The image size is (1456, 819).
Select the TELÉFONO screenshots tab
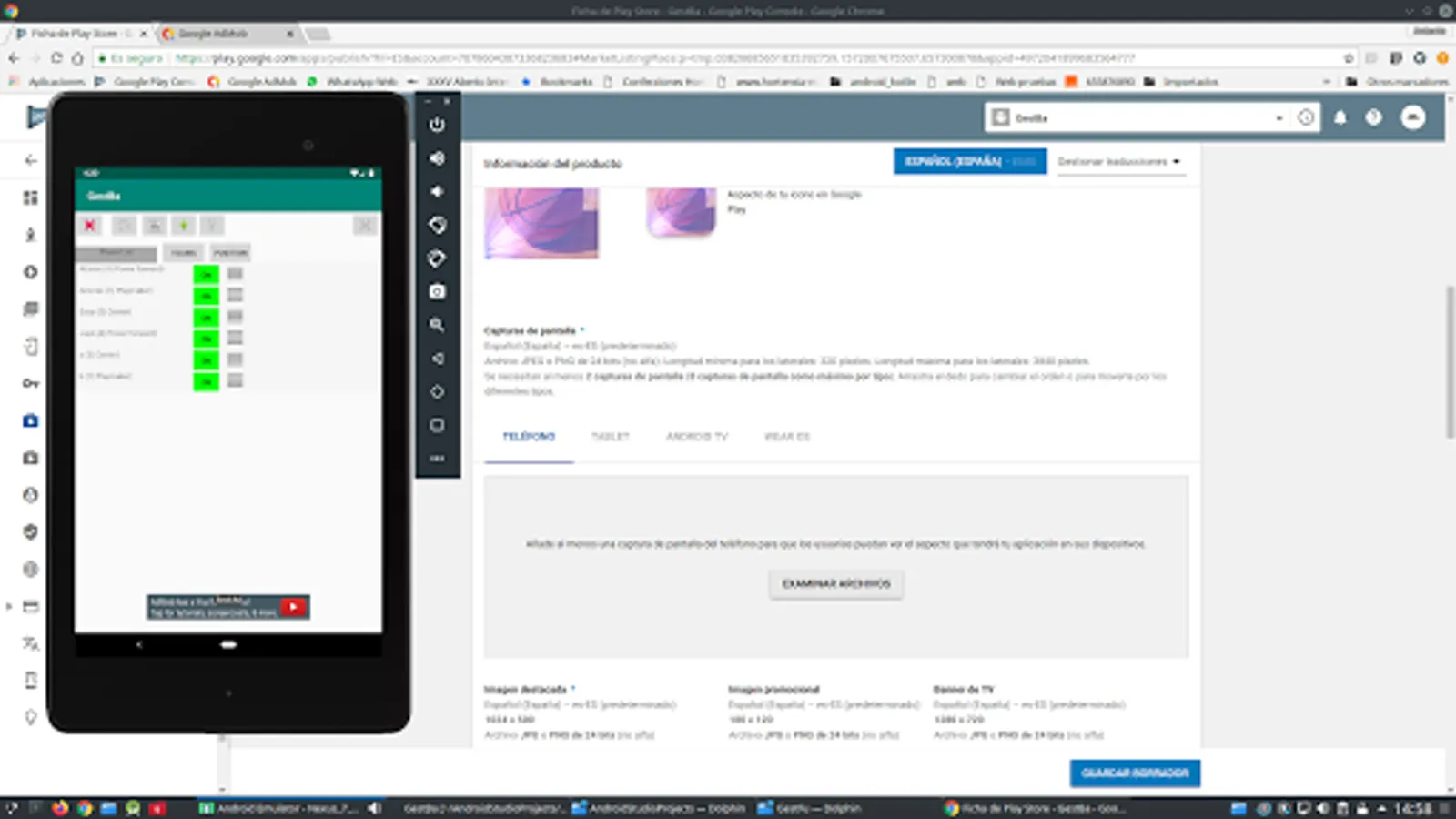click(x=529, y=437)
